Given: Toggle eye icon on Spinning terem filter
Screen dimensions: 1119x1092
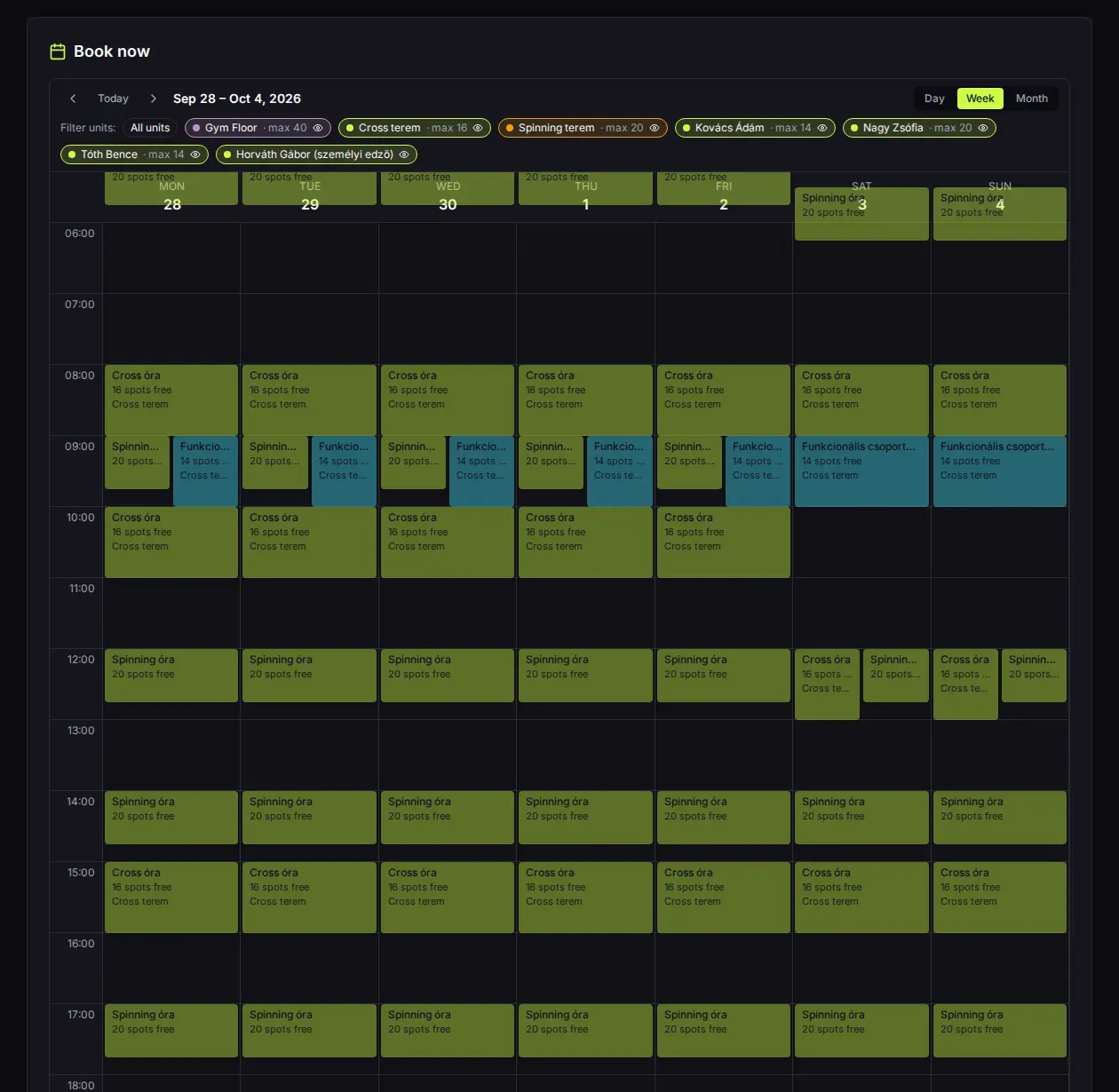Looking at the screenshot, I should [655, 128].
